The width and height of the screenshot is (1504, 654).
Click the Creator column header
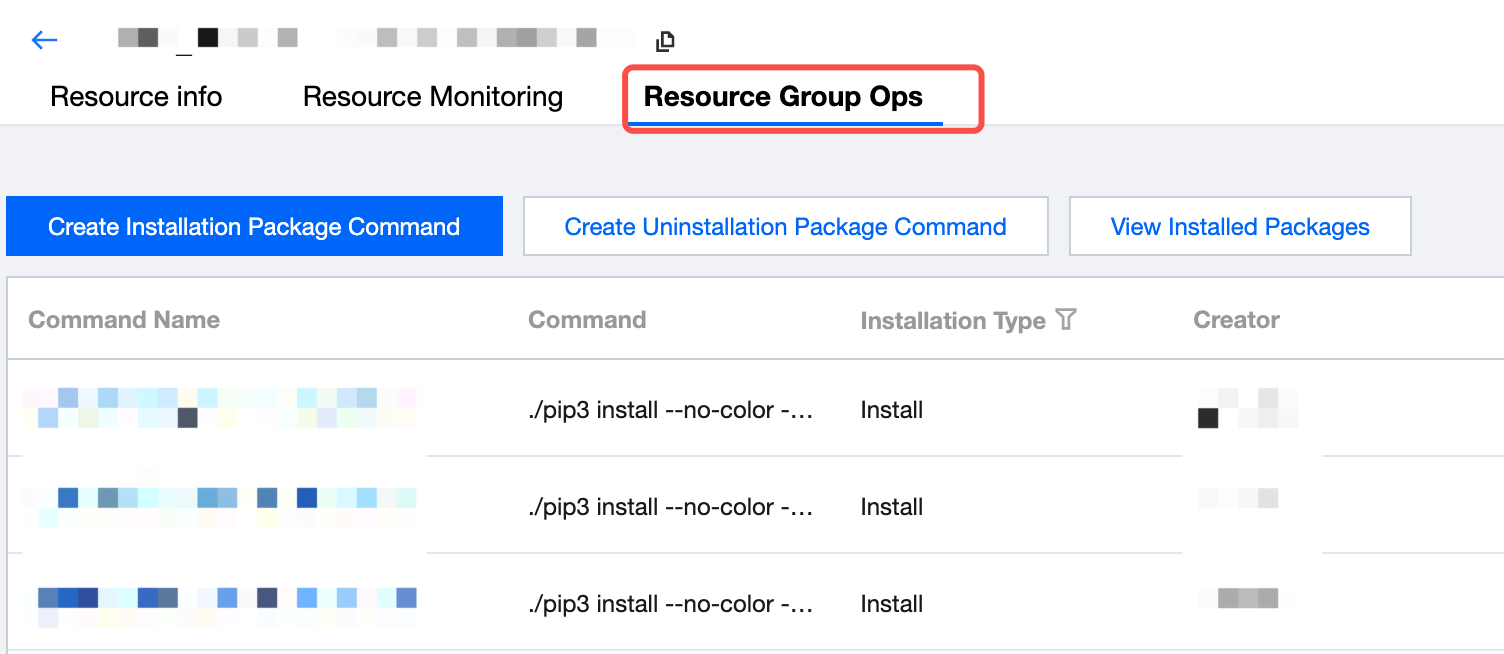click(x=1236, y=320)
